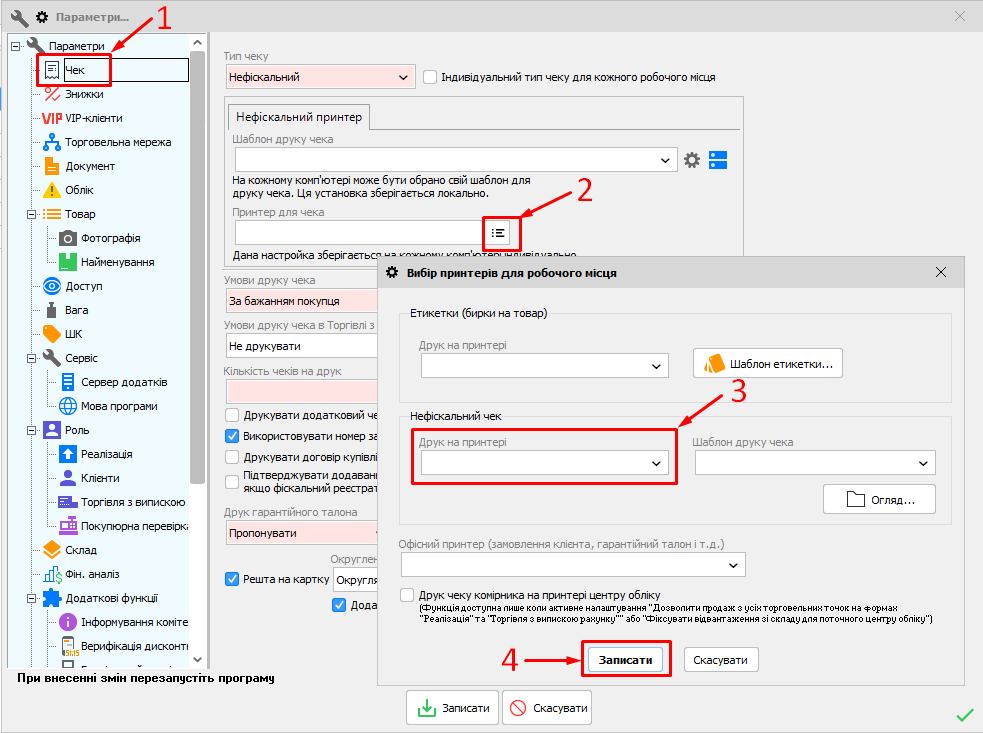Click the gear icon beside receipt template
The image size is (983, 733).
[x=691, y=159]
